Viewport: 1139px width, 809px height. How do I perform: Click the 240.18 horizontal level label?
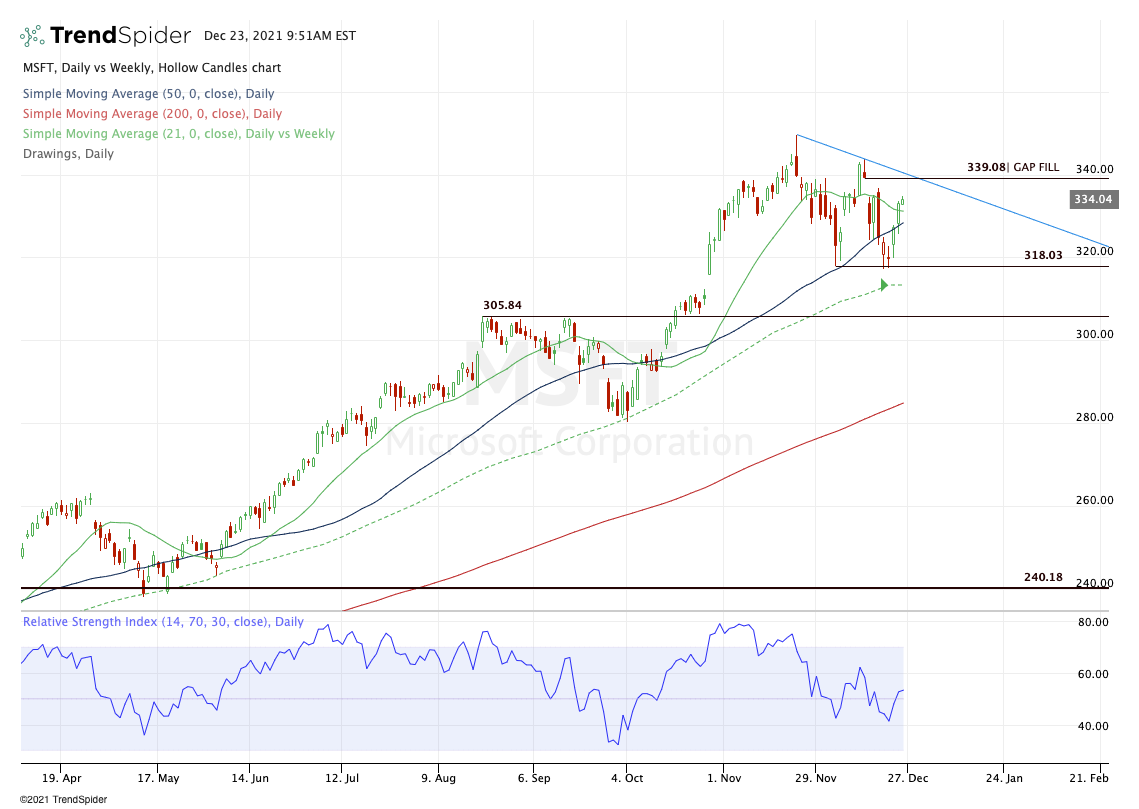click(x=1043, y=577)
